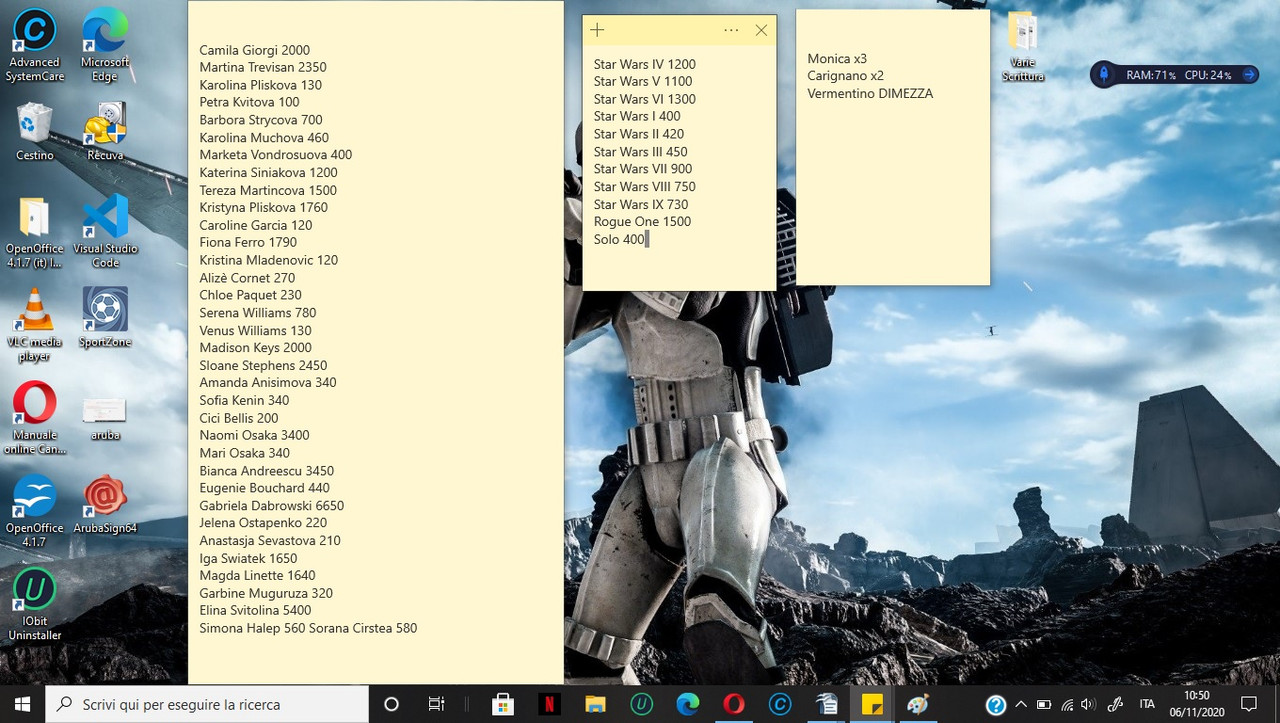This screenshot has height=723, width=1280.
Task: Click the line 'Naomi Osaka 3400'
Action: click(x=255, y=435)
